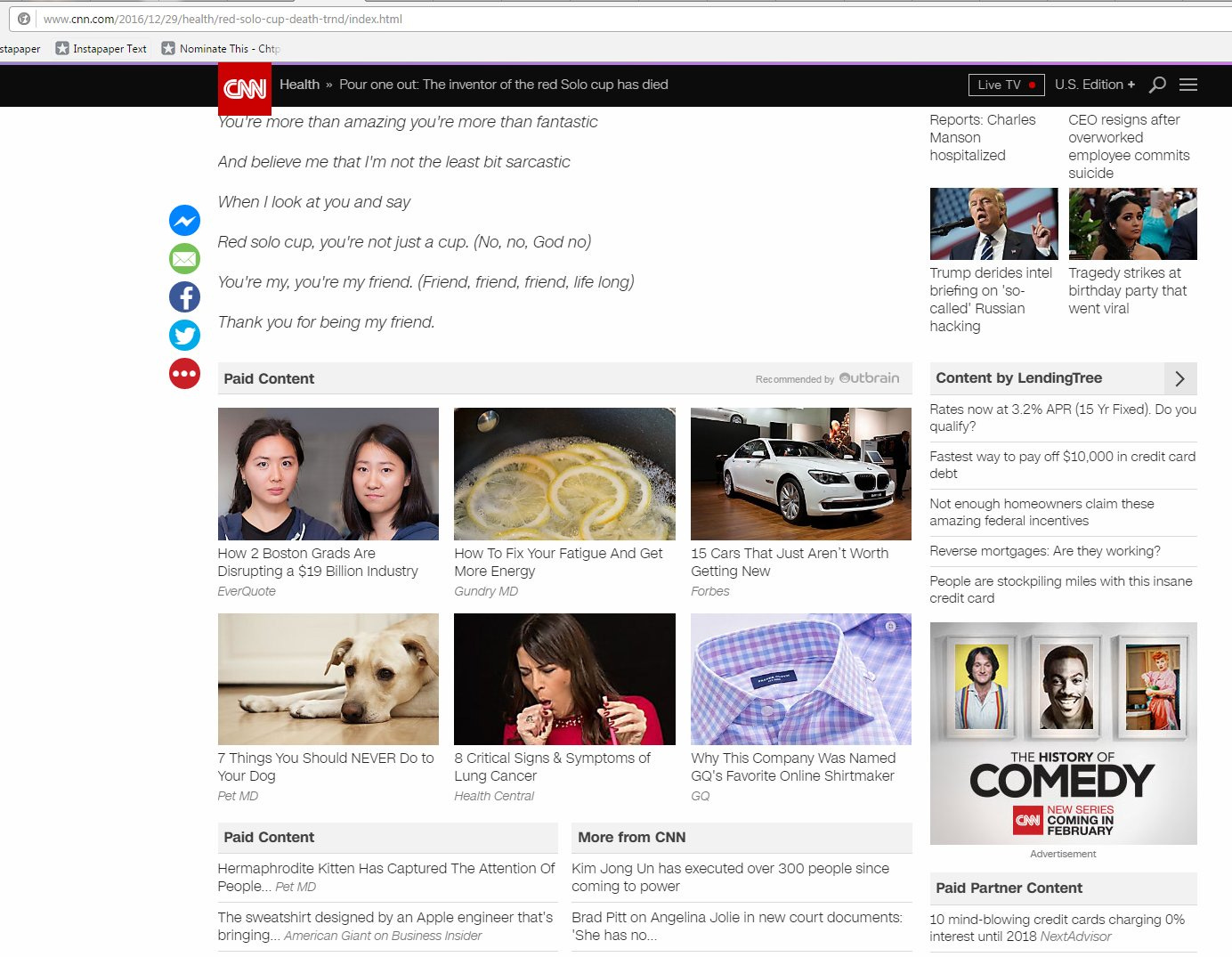Click the dog lying down thumbnail
1232x957 pixels.
click(x=328, y=678)
